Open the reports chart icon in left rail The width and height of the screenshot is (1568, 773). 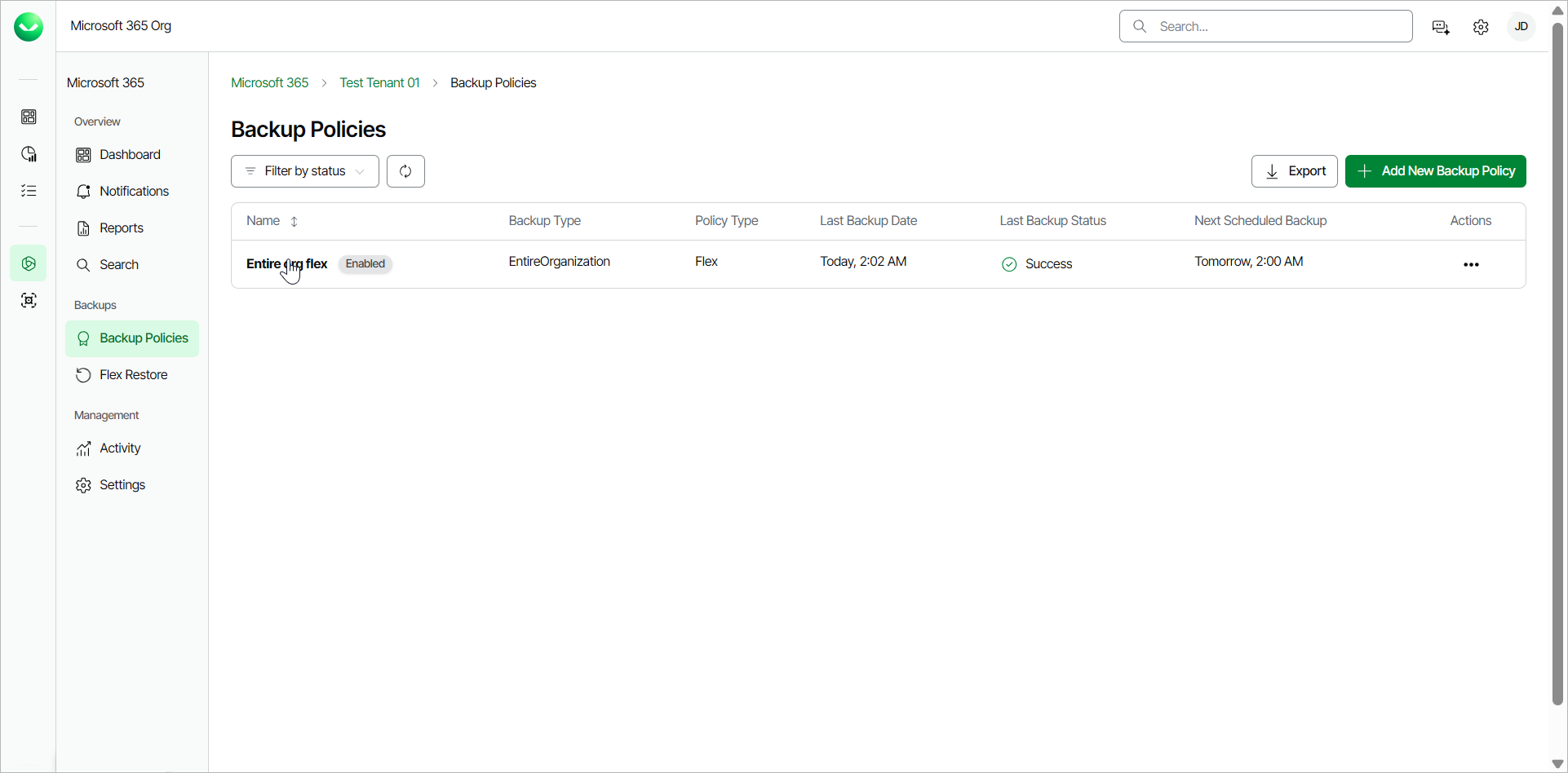click(x=29, y=154)
